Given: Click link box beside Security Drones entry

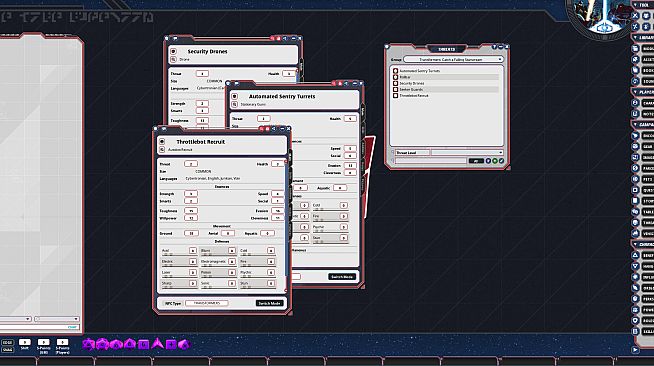Looking at the screenshot, I should pos(395,83).
